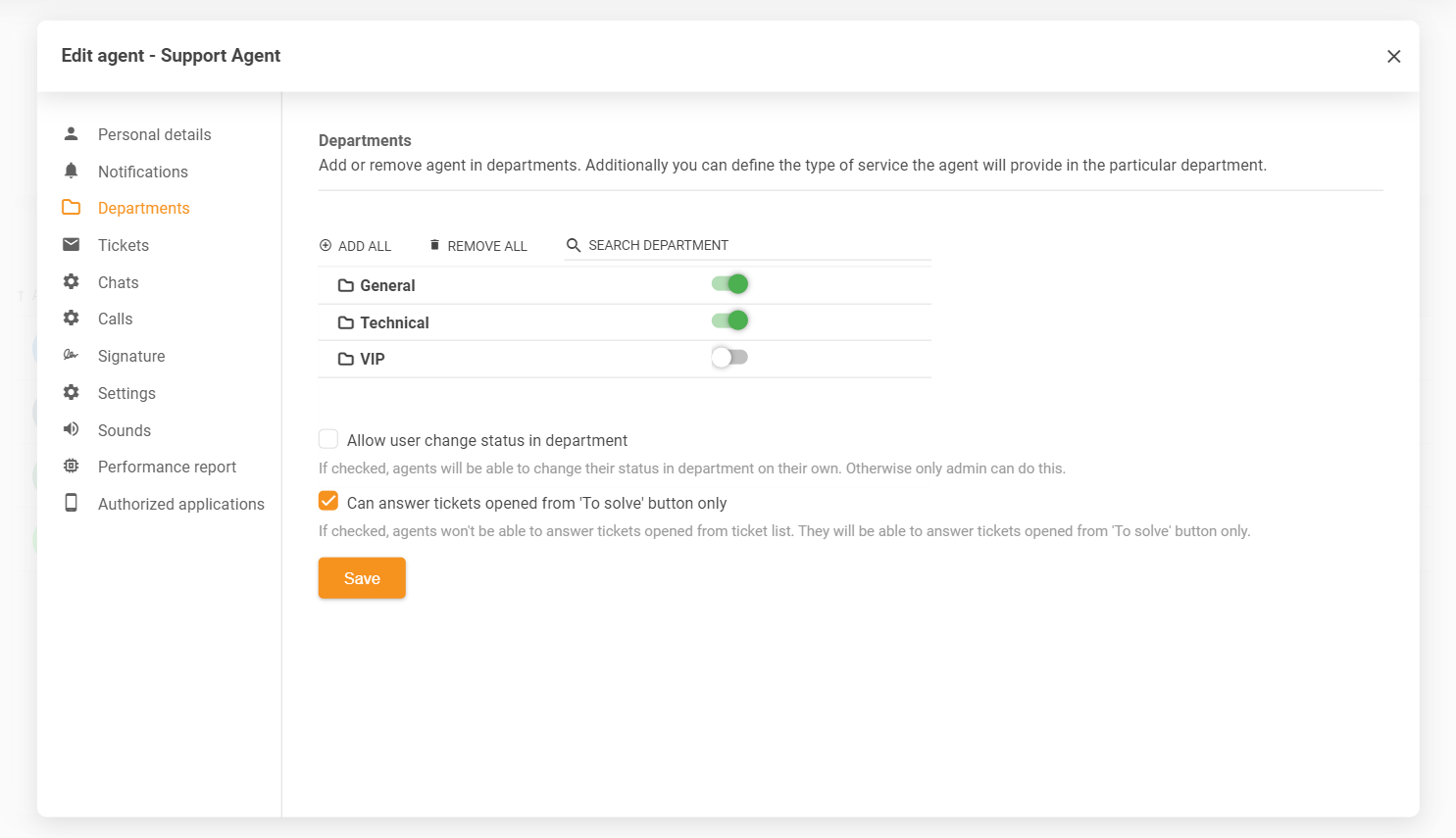Click REMOVE ALL departments

pos(478,246)
